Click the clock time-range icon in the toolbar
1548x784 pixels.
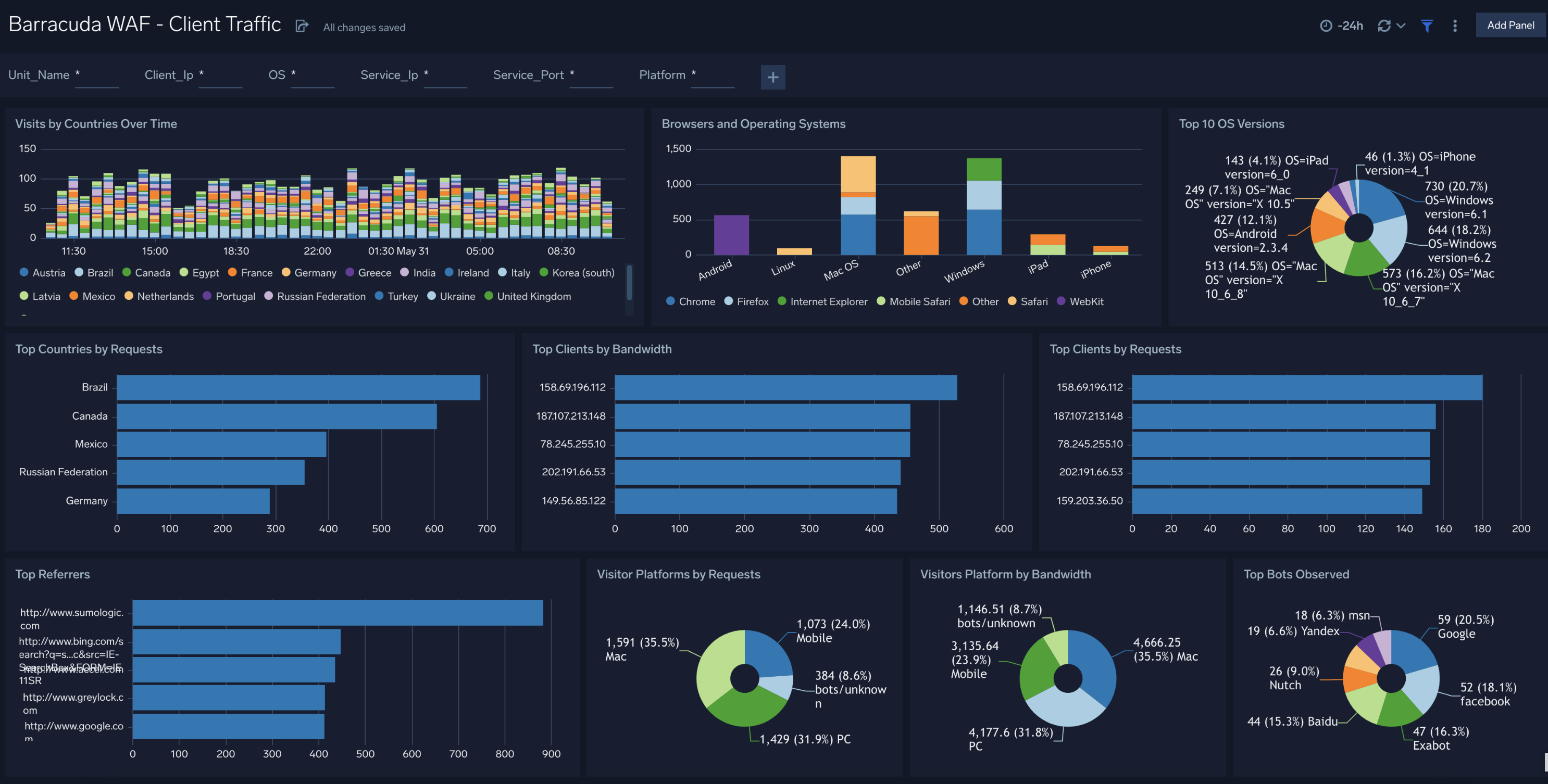[x=1327, y=25]
